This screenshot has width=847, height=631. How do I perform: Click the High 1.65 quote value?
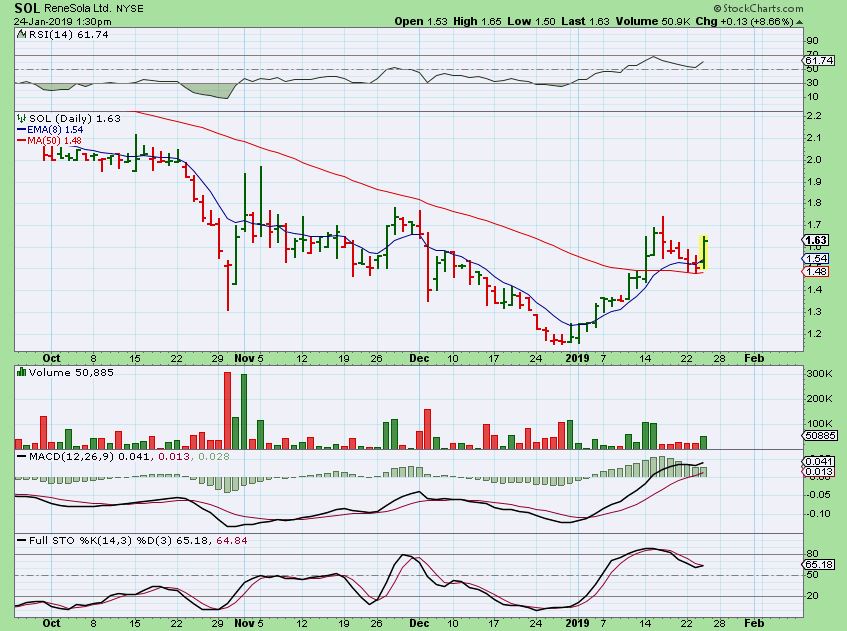pyautogui.click(x=477, y=22)
